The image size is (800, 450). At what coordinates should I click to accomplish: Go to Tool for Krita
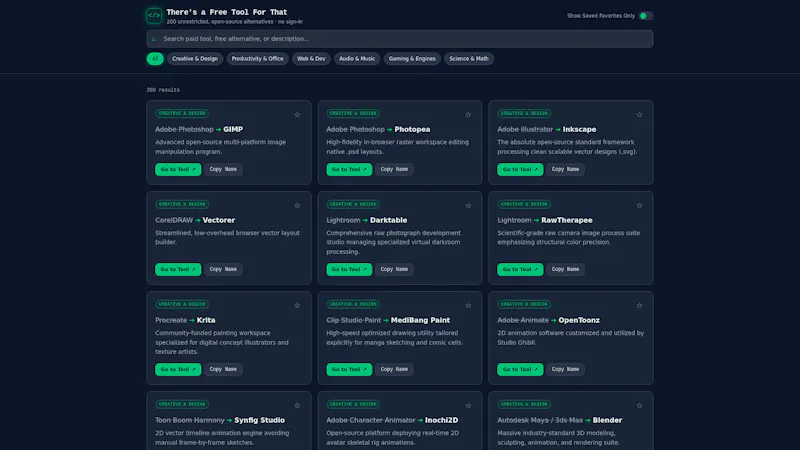click(x=178, y=369)
